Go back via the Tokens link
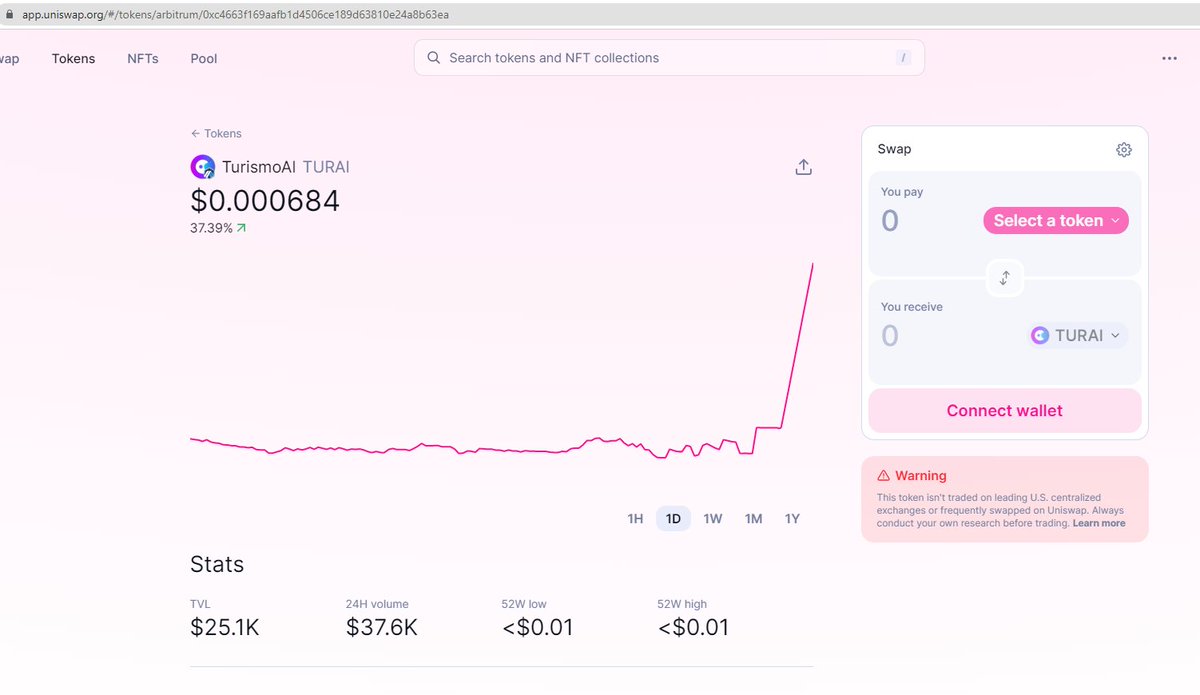The height and width of the screenshot is (695, 1200). tap(216, 134)
